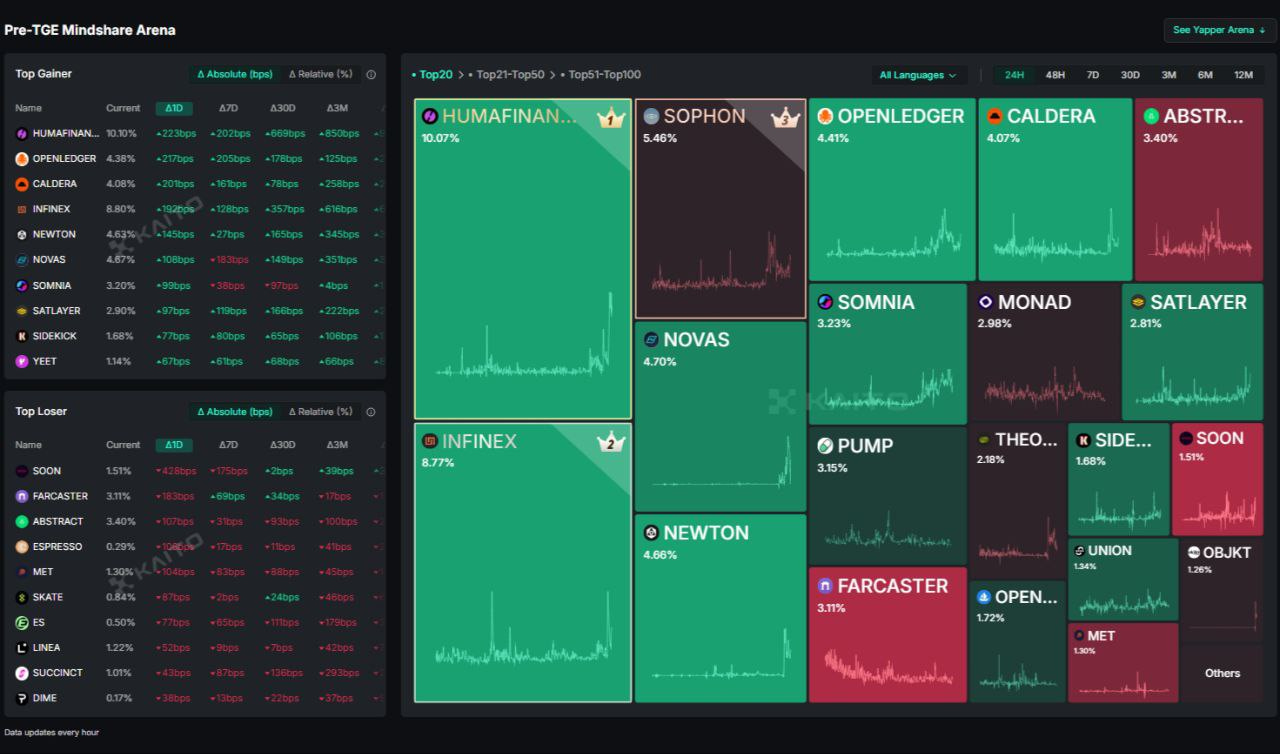Switch Top Loser to Relative (%)

coord(320,411)
